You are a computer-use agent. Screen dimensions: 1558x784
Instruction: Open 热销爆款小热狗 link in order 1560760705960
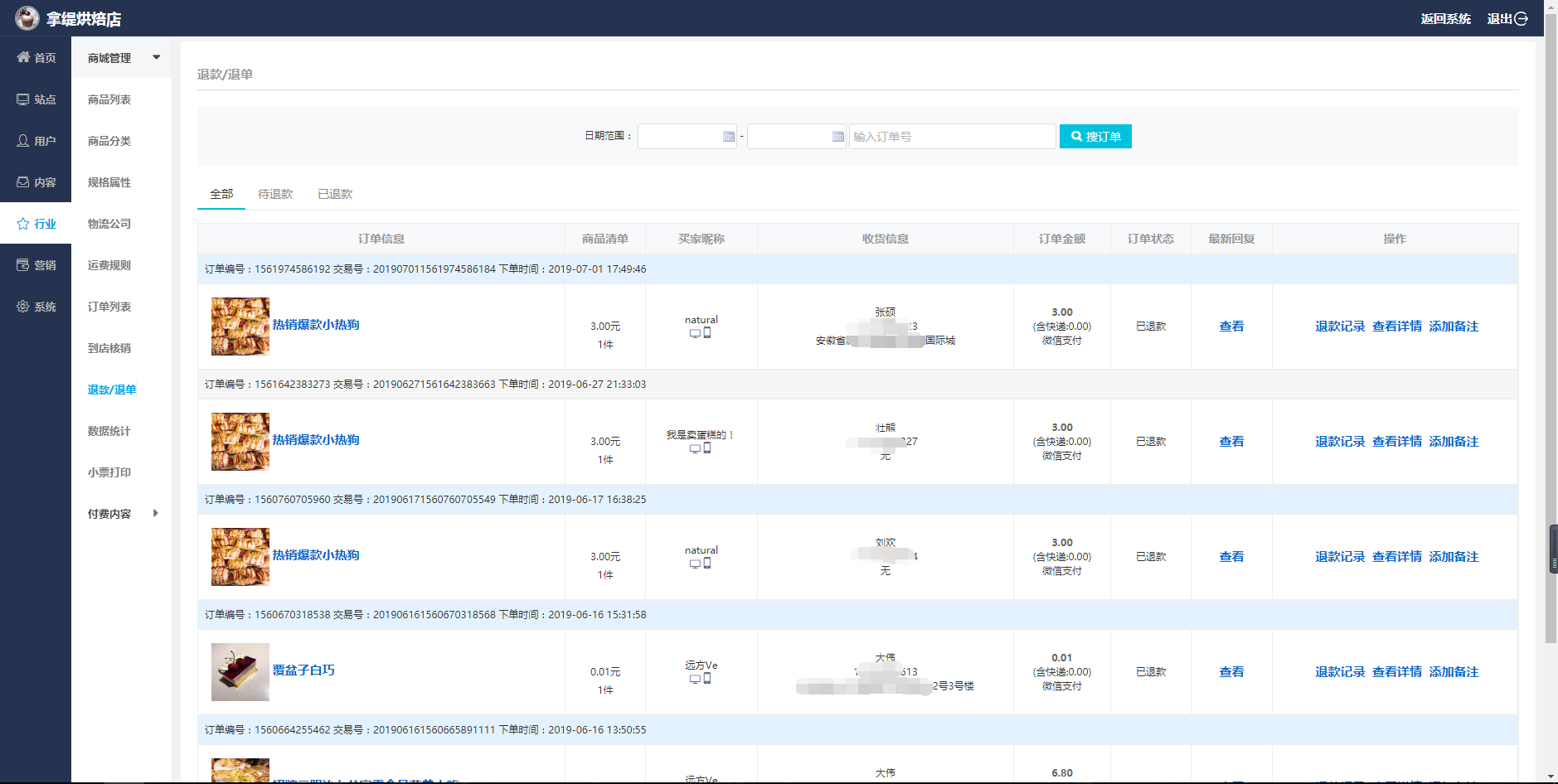pyautogui.click(x=316, y=554)
